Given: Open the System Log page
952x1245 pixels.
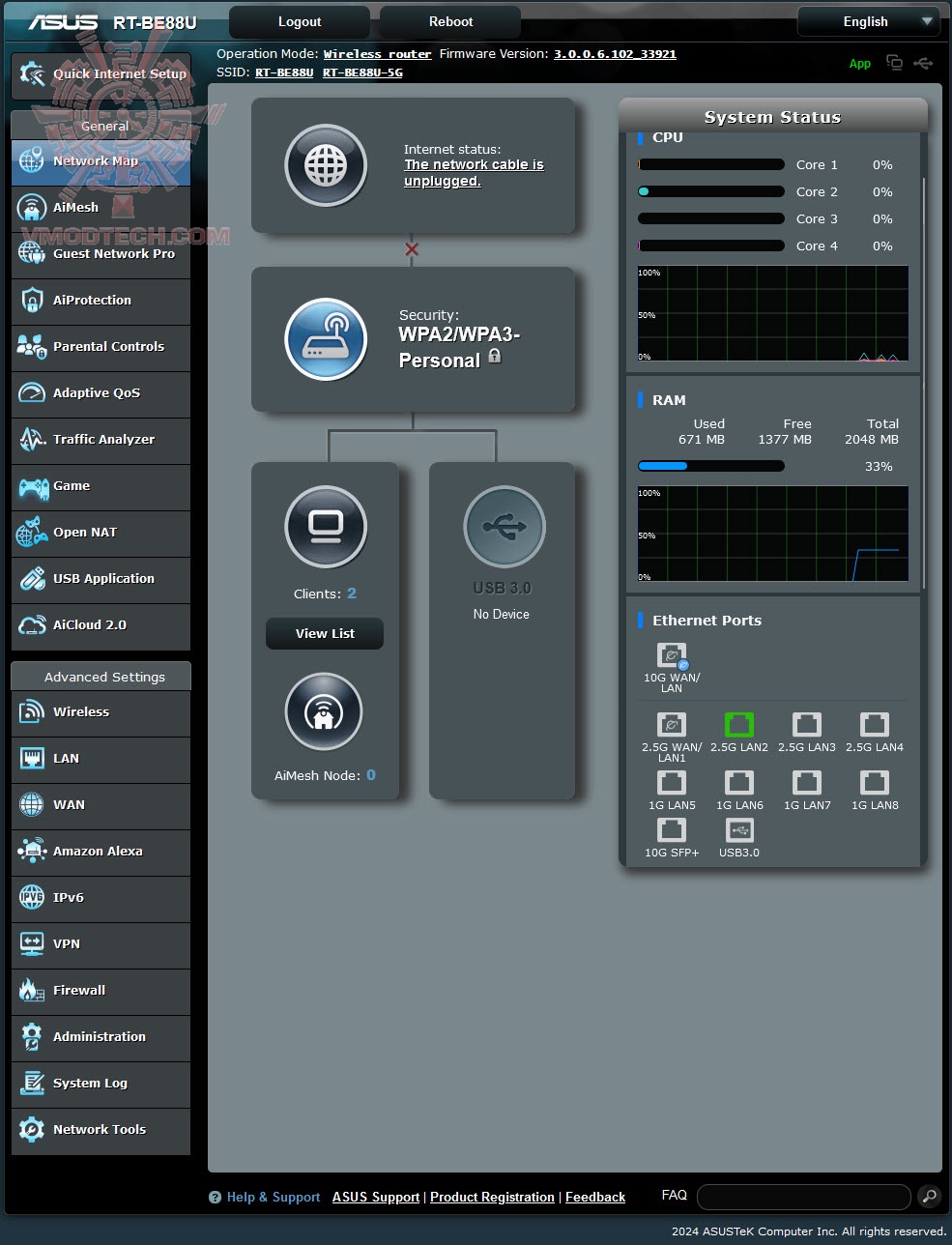Looking at the screenshot, I should pos(101,1084).
